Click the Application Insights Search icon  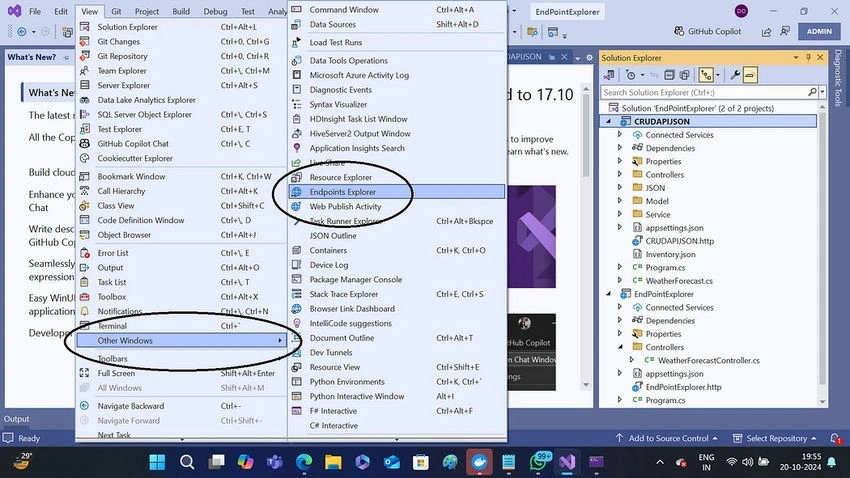(297, 148)
